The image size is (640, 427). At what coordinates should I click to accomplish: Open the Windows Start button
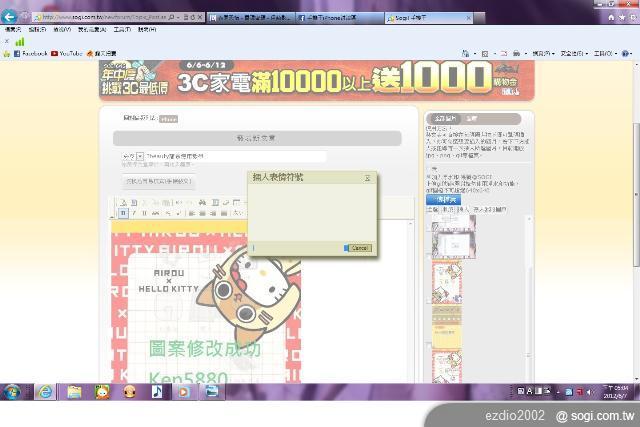tap(12, 392)
